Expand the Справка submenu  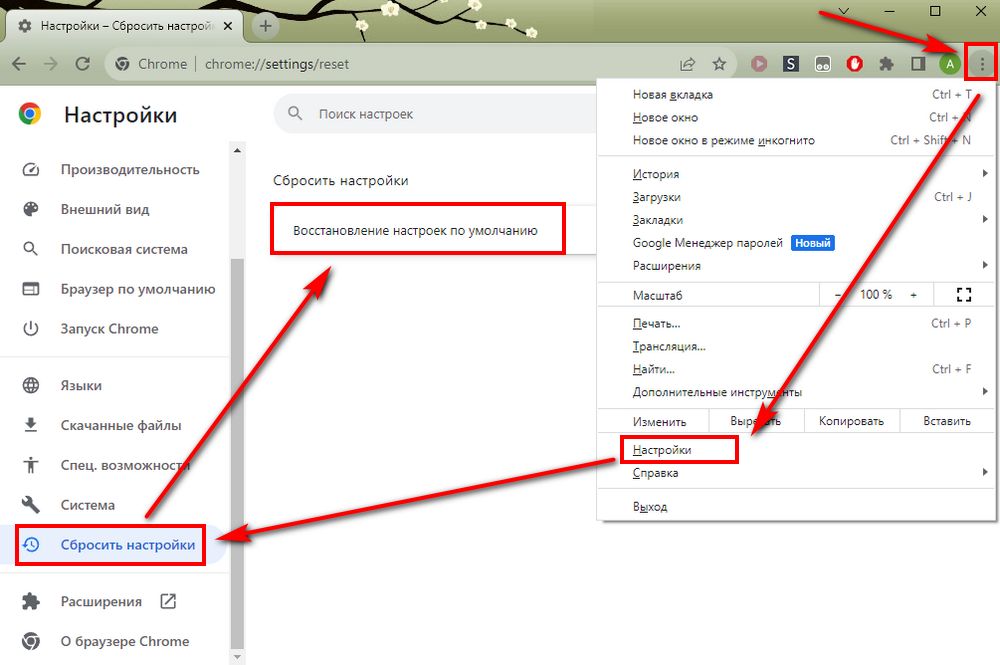tap(796, 473)
